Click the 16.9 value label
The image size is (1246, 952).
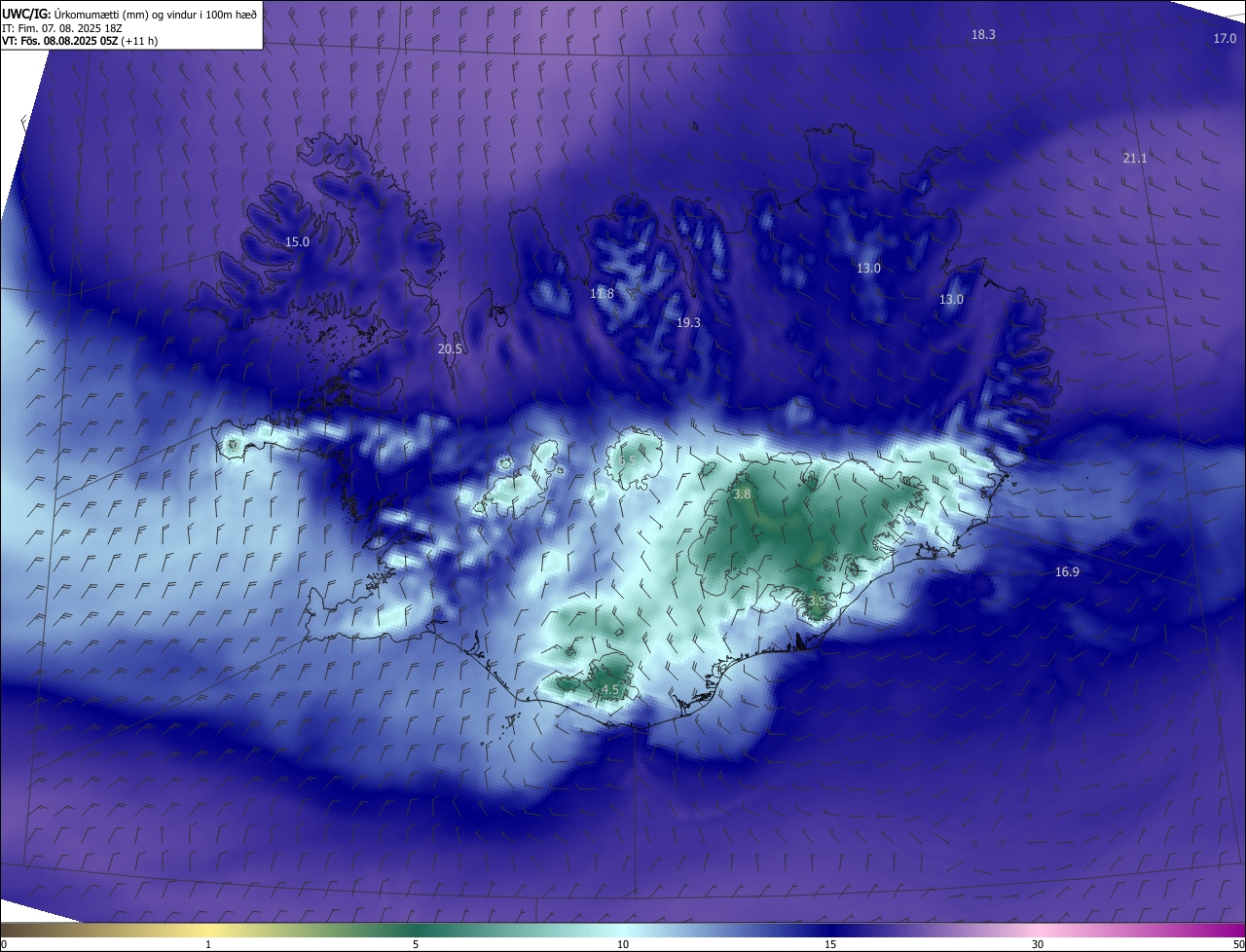click(x=1067, y=571)
